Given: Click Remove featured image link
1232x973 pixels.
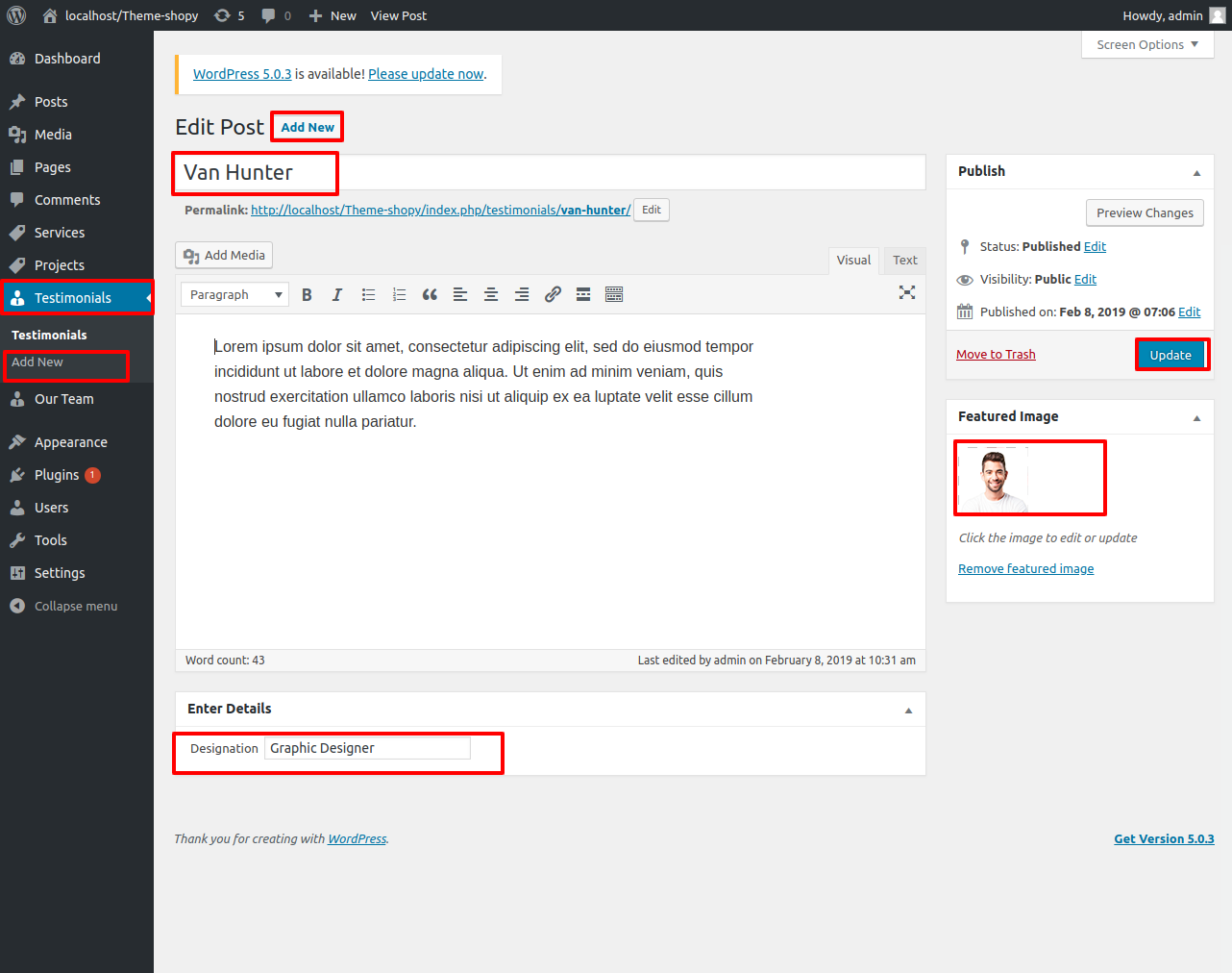Looking at the screenshot, I should pos(1025,569).
